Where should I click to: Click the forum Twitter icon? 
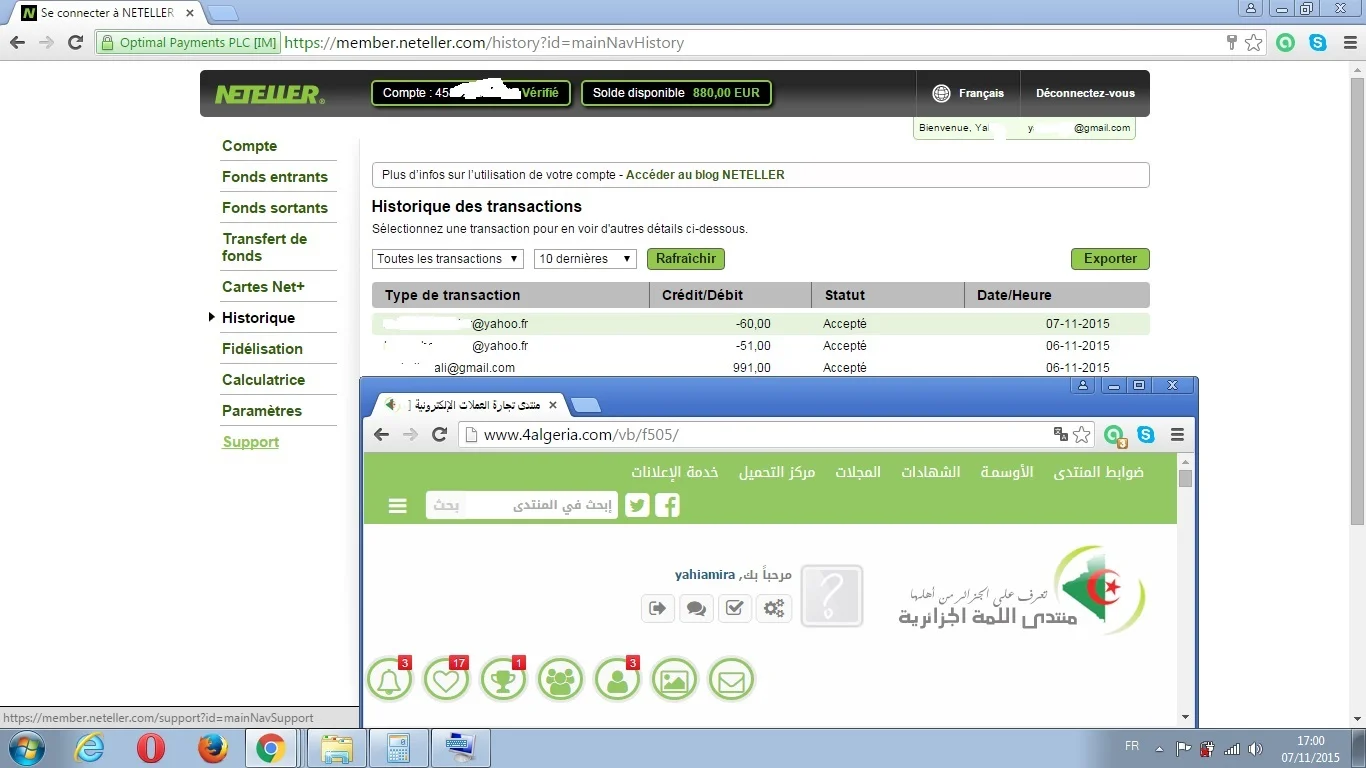[x=637, y=505]
